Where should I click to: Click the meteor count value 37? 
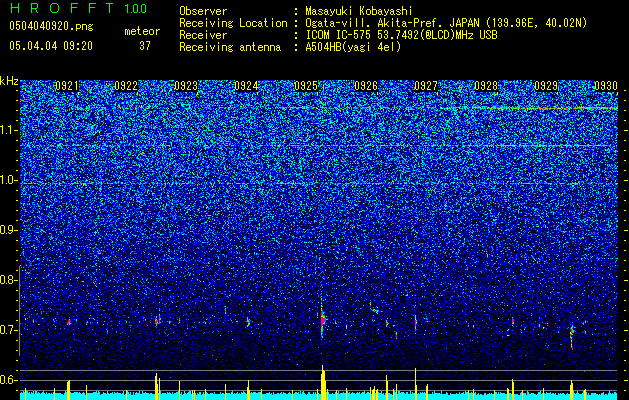coord(145,46)
